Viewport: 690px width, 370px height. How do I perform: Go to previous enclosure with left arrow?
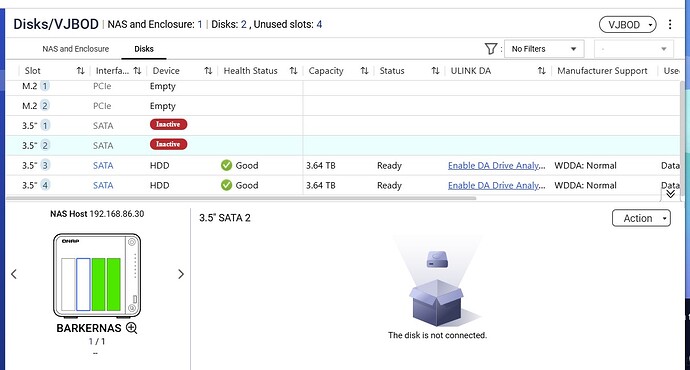(14, 274)
